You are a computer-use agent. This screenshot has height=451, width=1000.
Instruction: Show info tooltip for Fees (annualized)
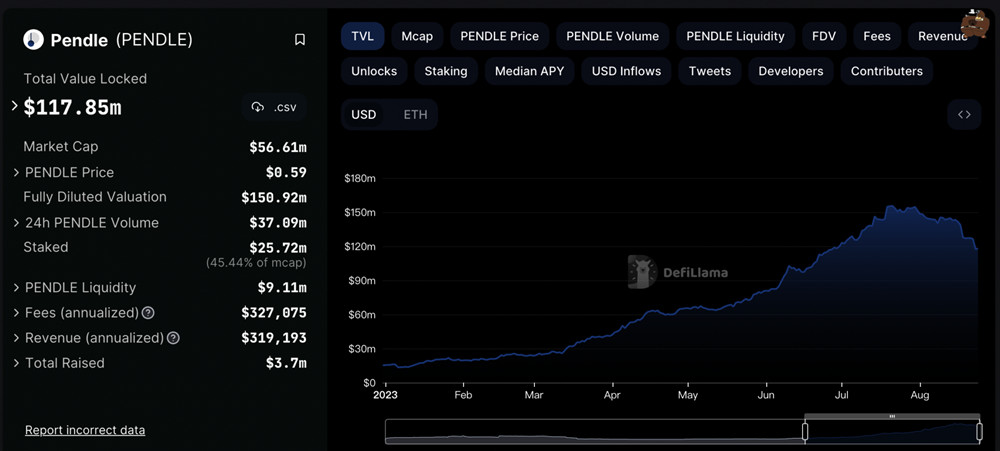point(148,313)
